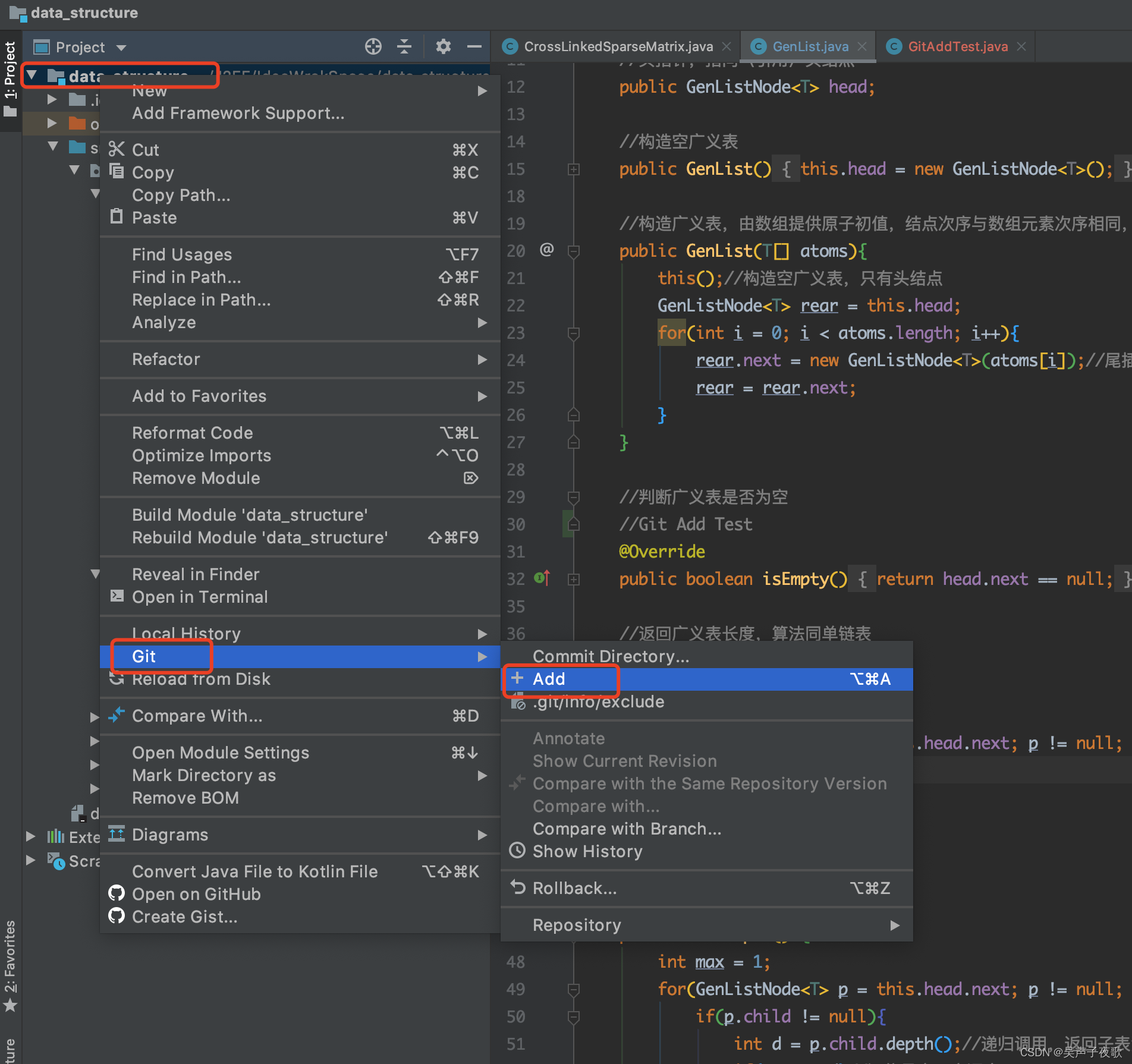
Task: Click the GitAddTest.java class icon in tab
Action: (894, 46)
